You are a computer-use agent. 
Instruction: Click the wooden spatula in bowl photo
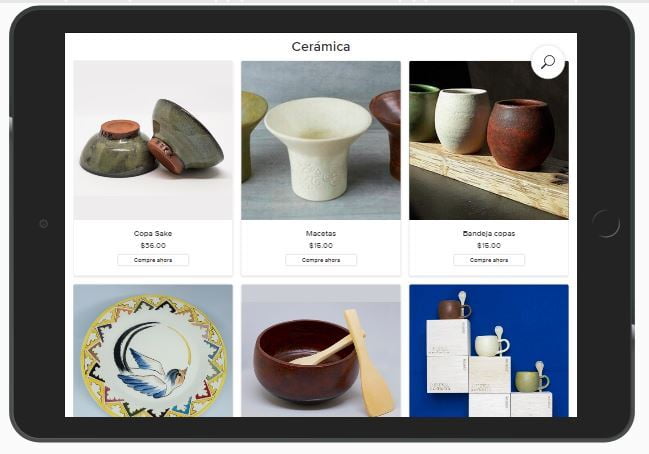pyautogui.click(x=368, y=362)
